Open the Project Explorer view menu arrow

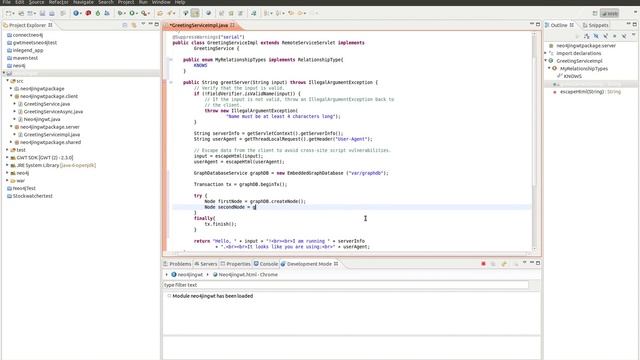143,24
